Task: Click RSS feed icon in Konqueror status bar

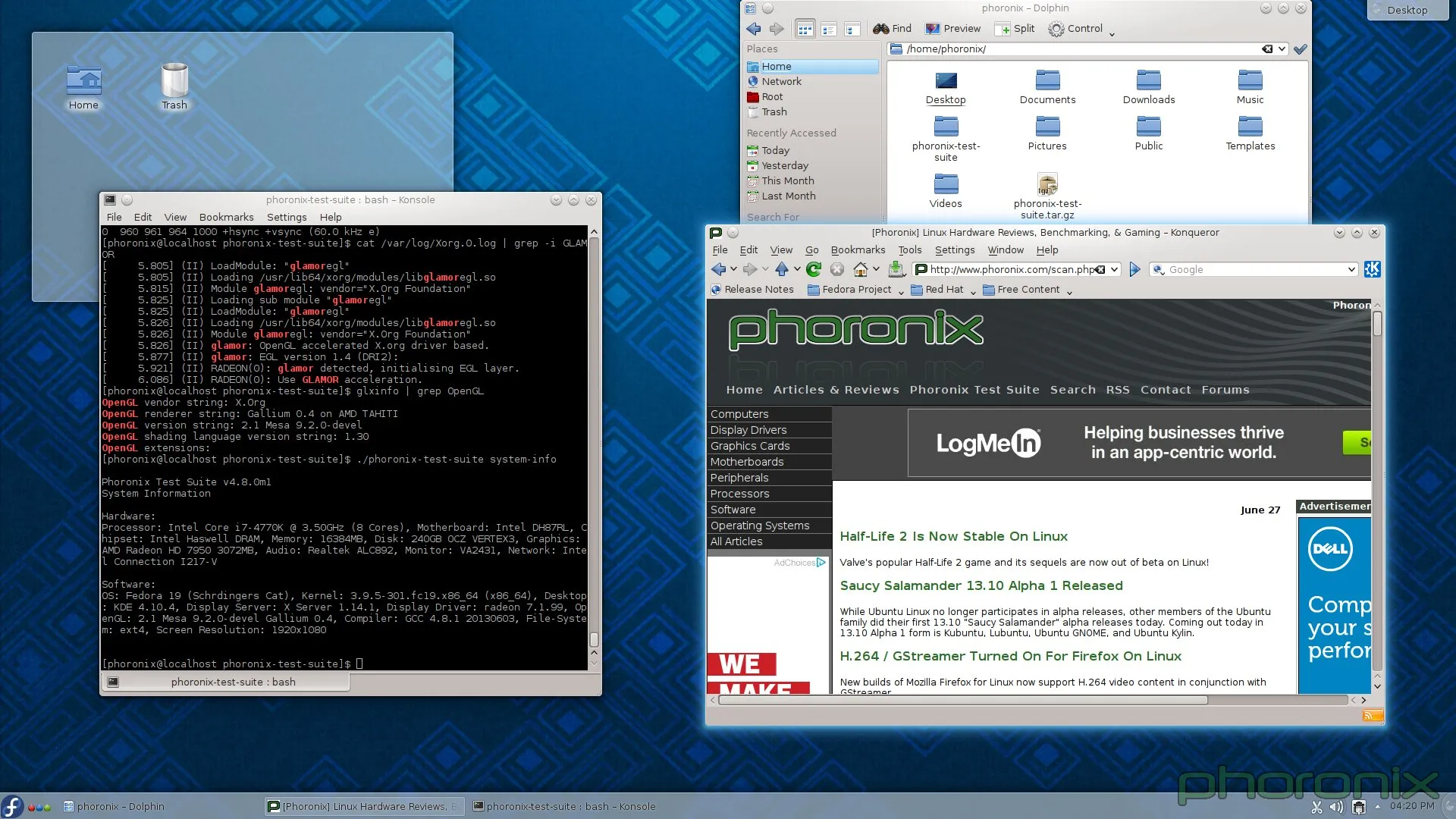Action: 1373,715
